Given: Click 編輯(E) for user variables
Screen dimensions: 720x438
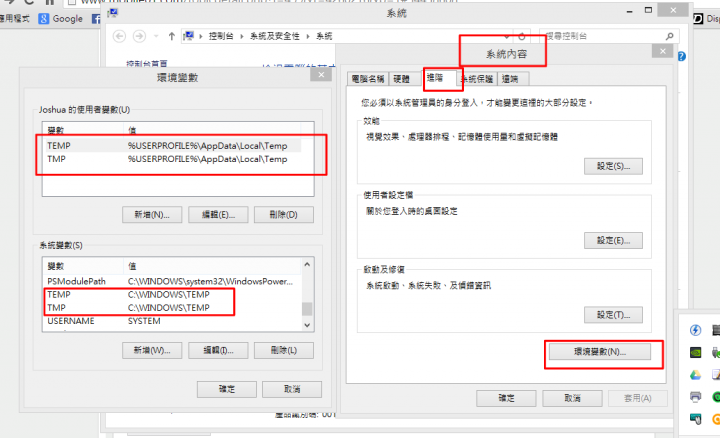Looking at the screenshot, I should tap(218, 215).
